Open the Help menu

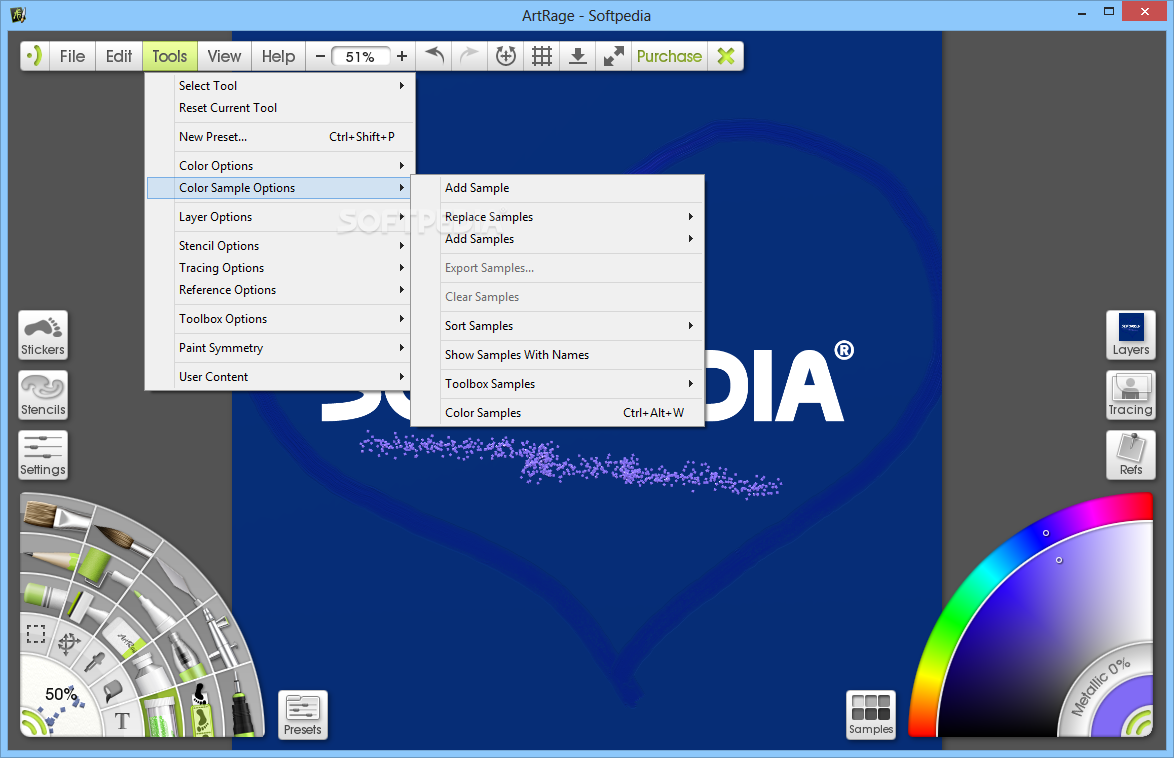279,56
